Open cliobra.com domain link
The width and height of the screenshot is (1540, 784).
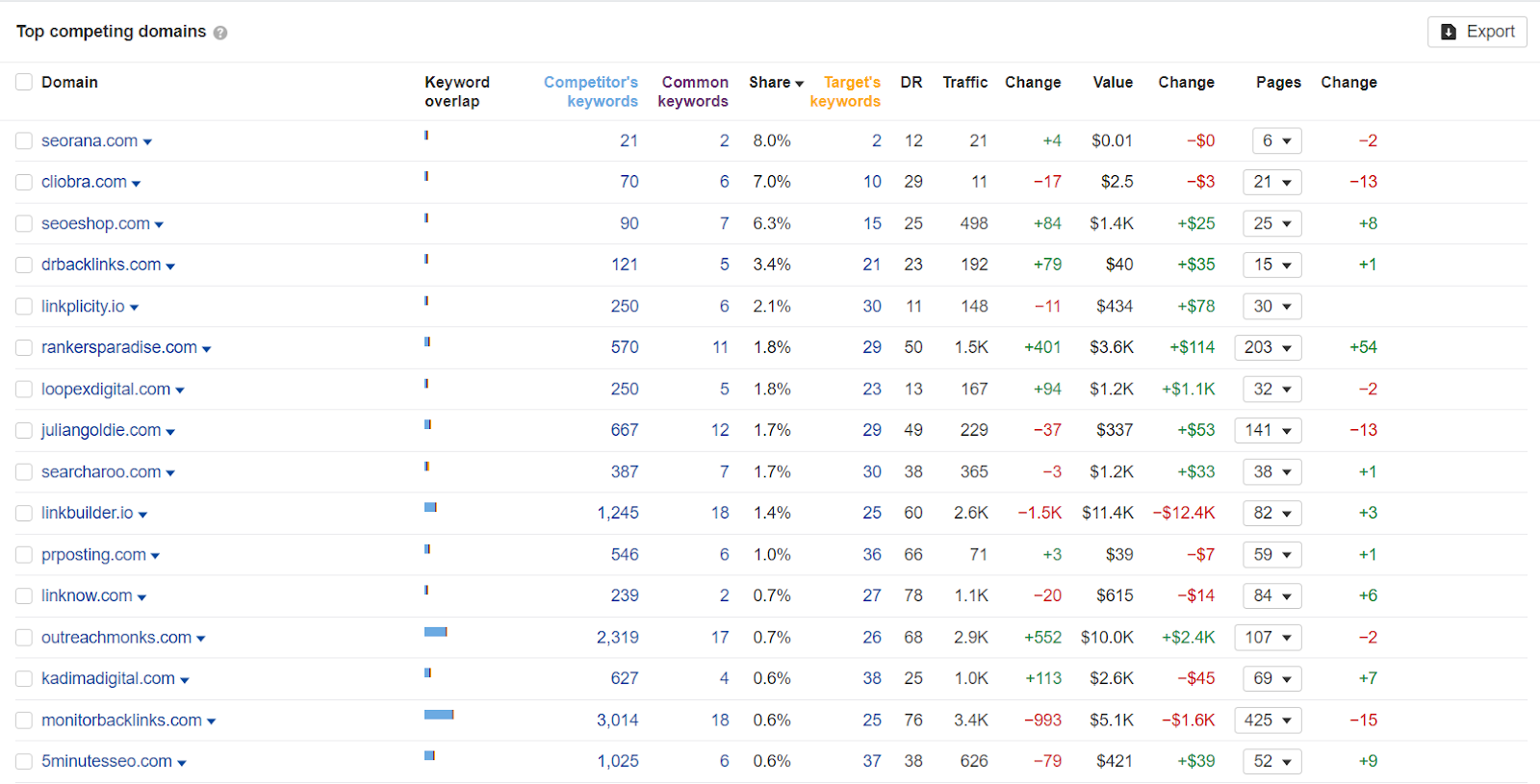[x=84, y=182]
